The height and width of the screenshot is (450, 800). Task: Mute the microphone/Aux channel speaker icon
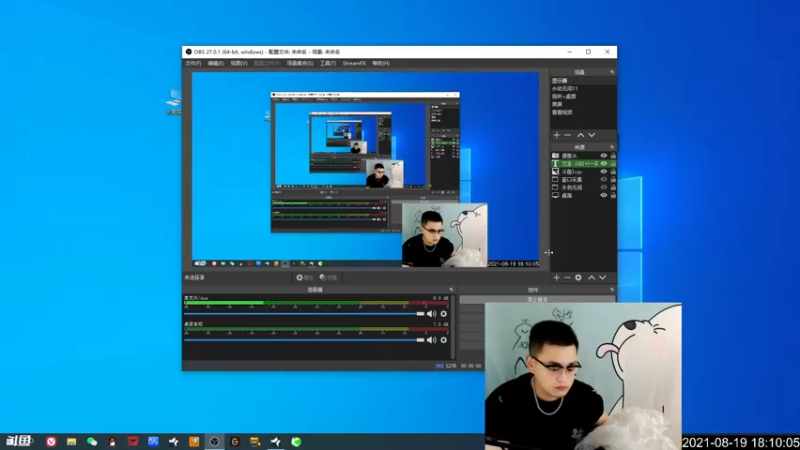(431, 314)
